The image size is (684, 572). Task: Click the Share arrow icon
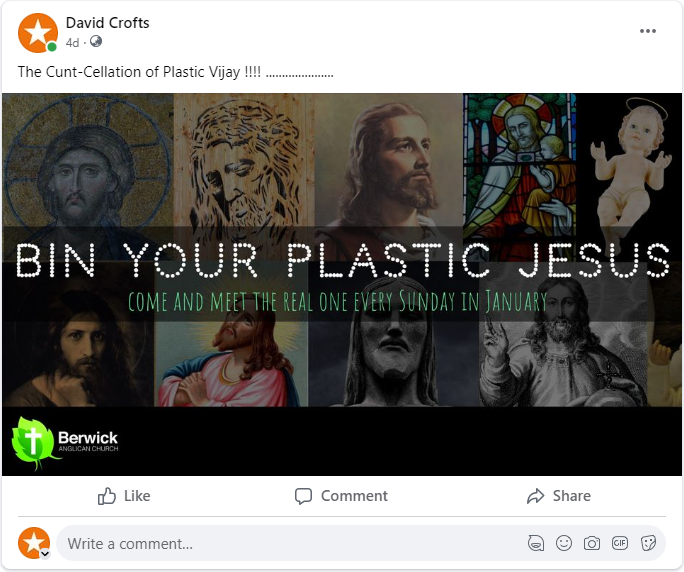[535, 496]
